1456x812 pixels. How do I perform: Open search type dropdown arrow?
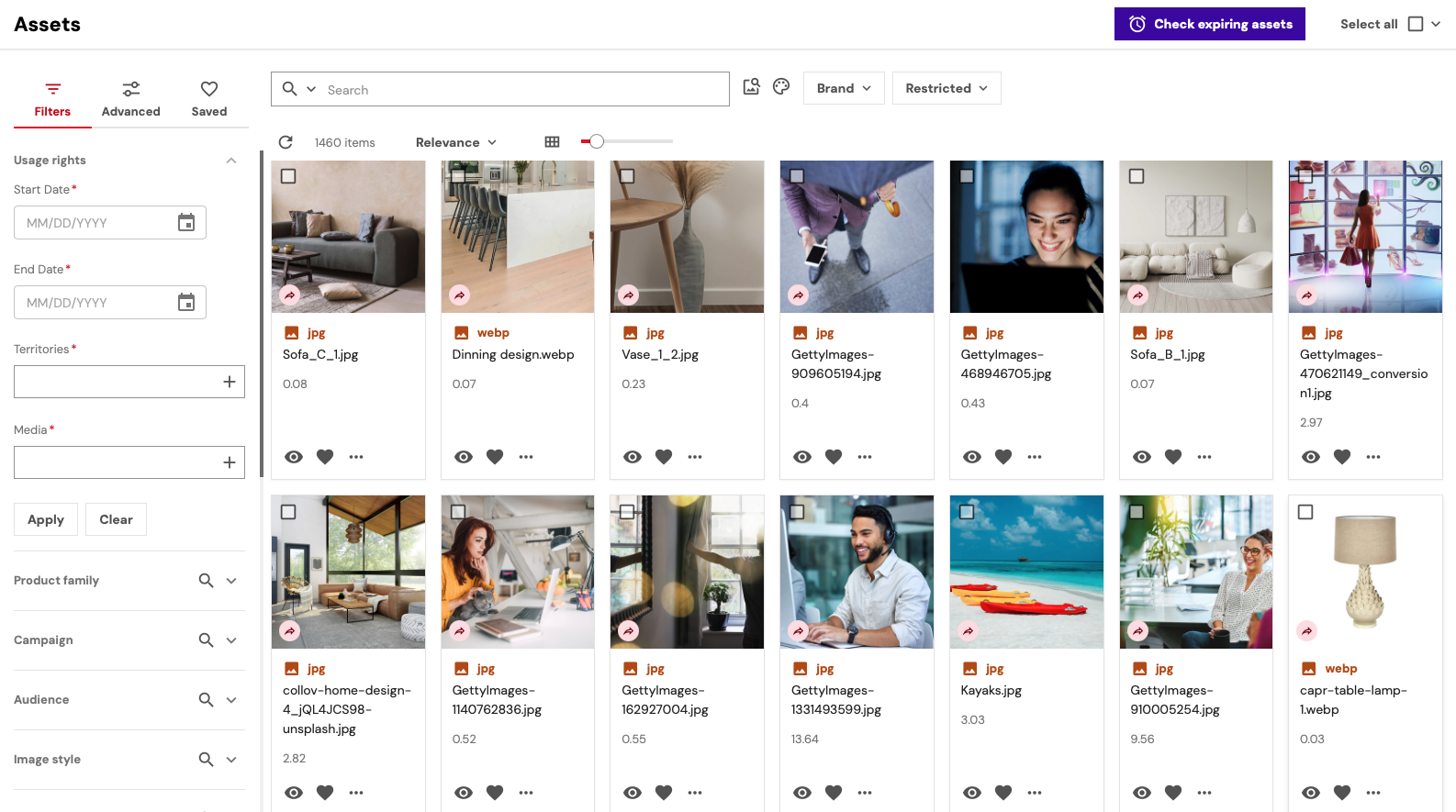(x=311, y=89)
